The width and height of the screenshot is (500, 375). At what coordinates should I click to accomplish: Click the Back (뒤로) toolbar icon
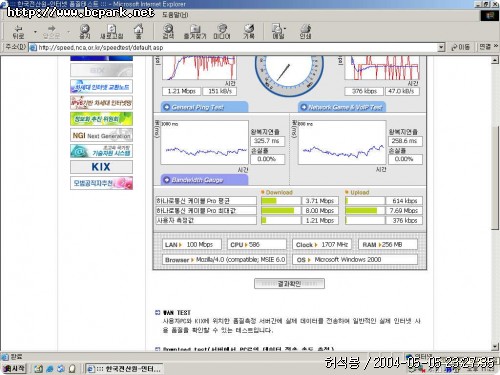tap(18, 32)
